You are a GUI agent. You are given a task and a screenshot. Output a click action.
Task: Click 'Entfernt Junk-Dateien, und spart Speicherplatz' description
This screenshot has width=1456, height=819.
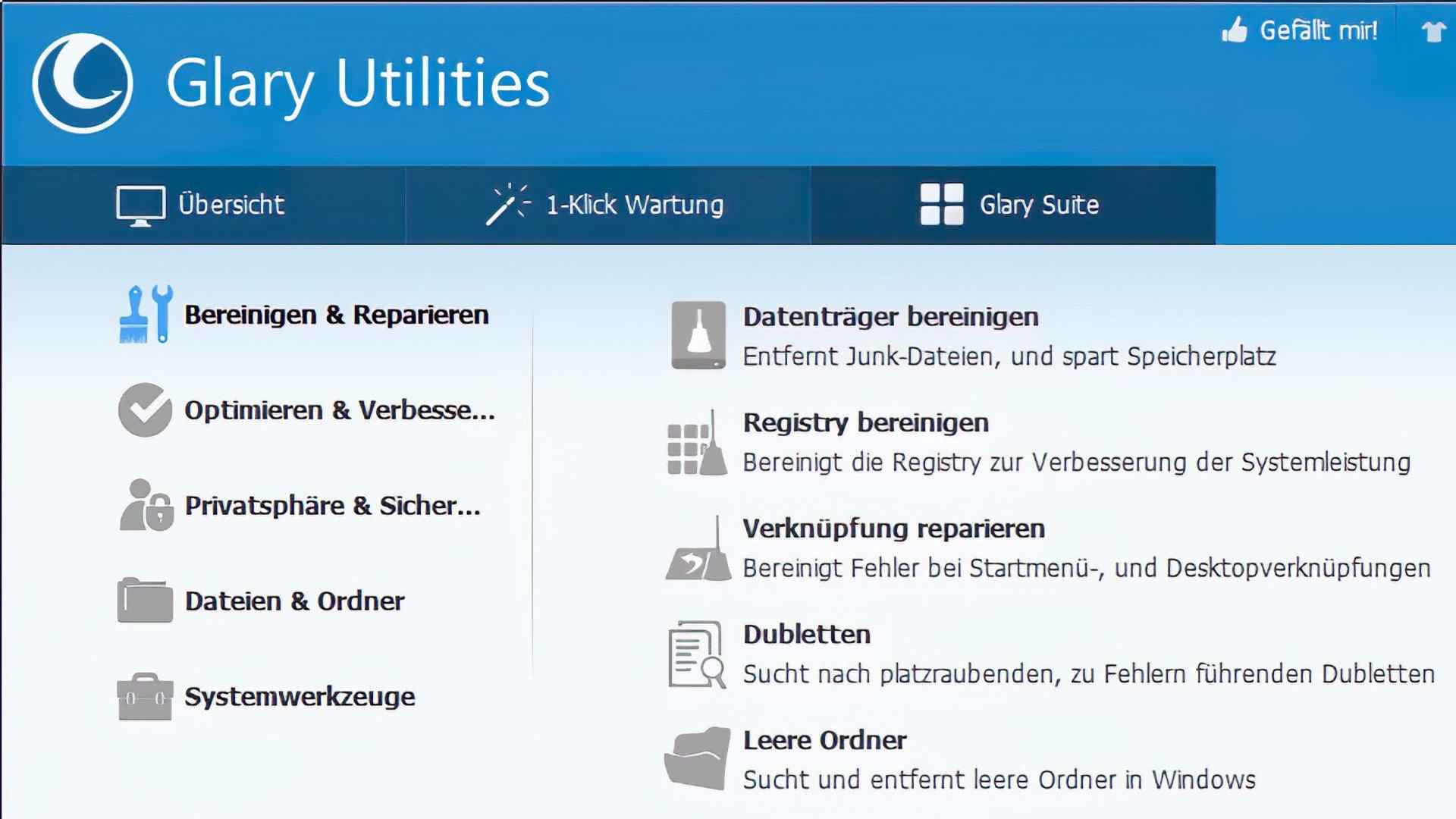[1009, 356]
